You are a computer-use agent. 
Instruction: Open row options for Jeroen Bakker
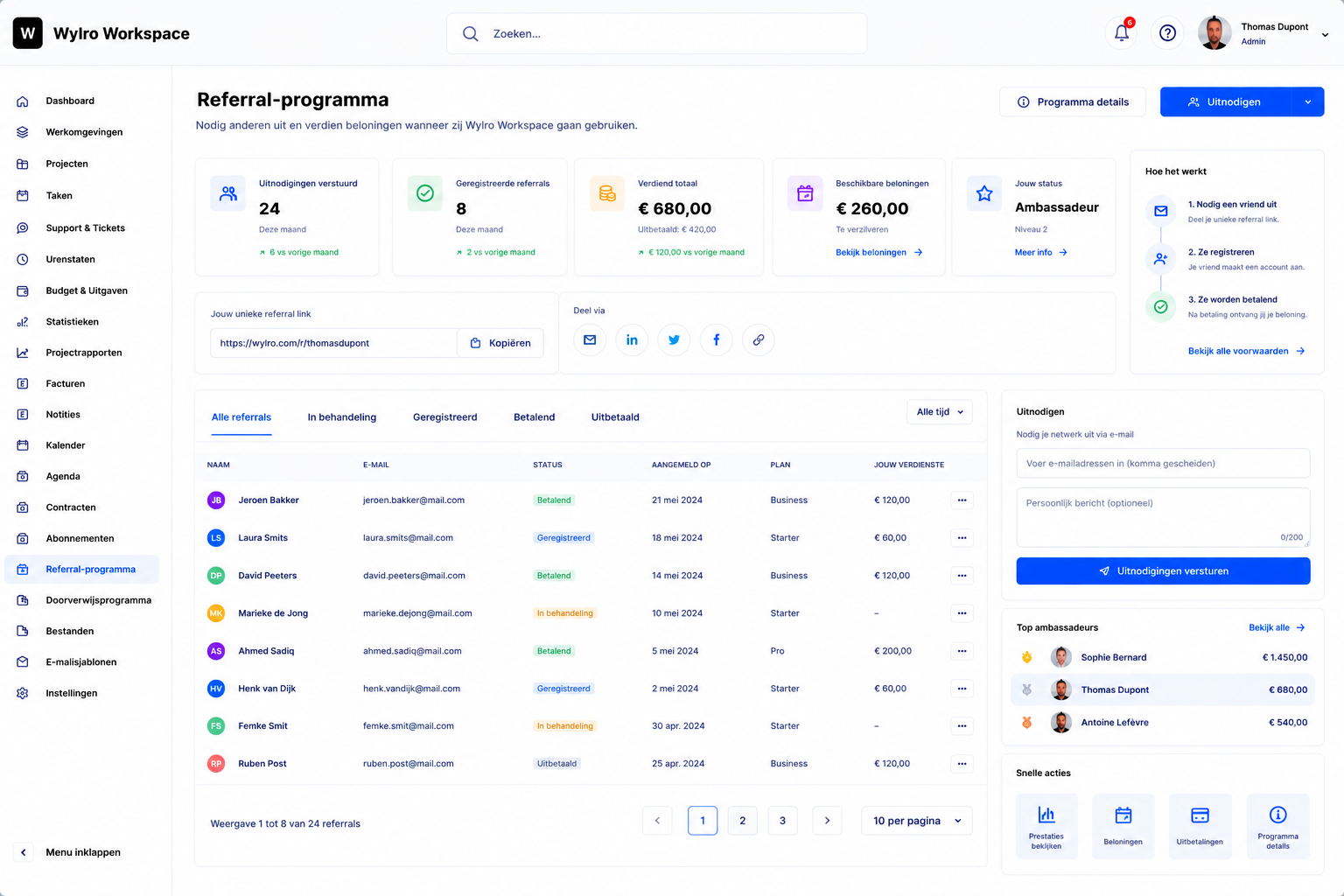tap(962, 500)
